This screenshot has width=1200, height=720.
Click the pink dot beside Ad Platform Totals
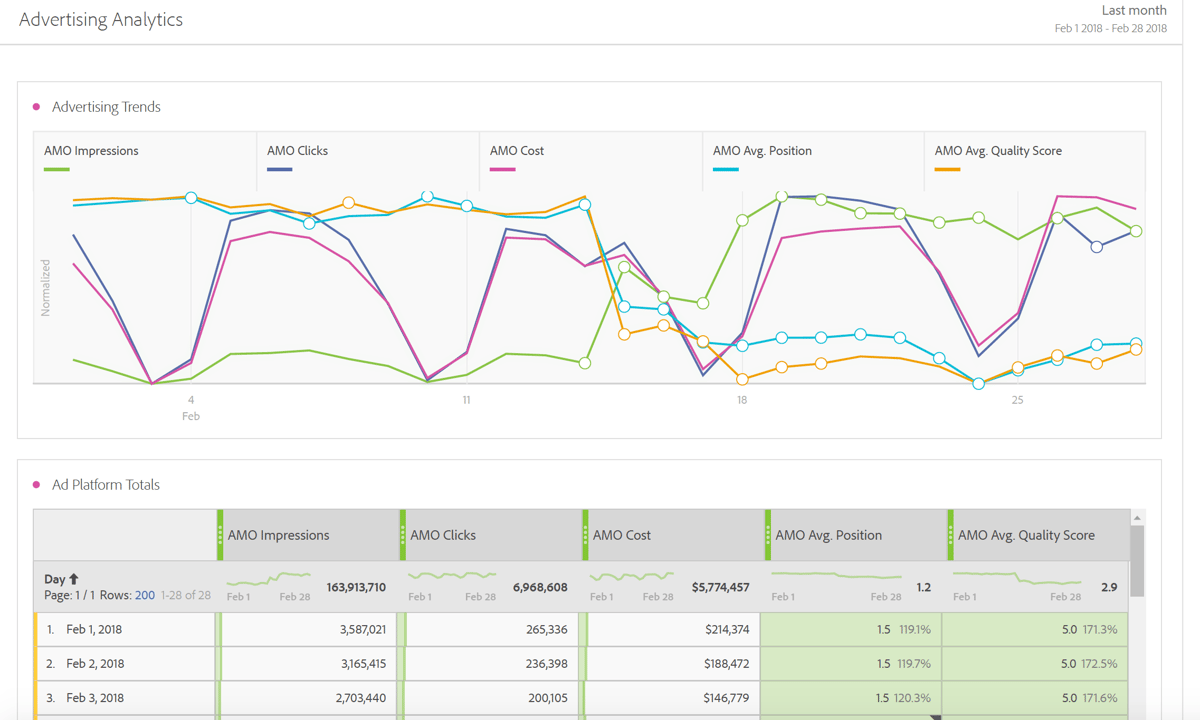pyautogui.click(x=38, y=484)
